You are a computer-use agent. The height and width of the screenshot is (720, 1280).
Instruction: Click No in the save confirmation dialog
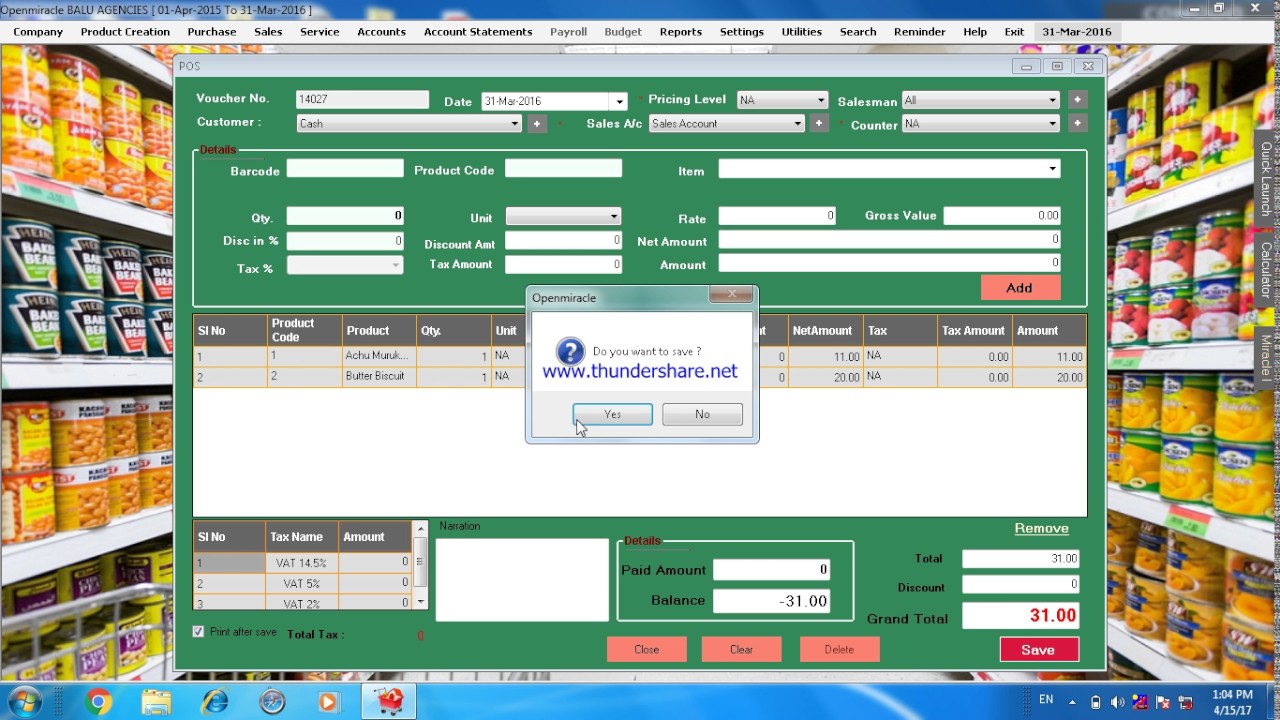pyautogui.click(x=702, y=414)
